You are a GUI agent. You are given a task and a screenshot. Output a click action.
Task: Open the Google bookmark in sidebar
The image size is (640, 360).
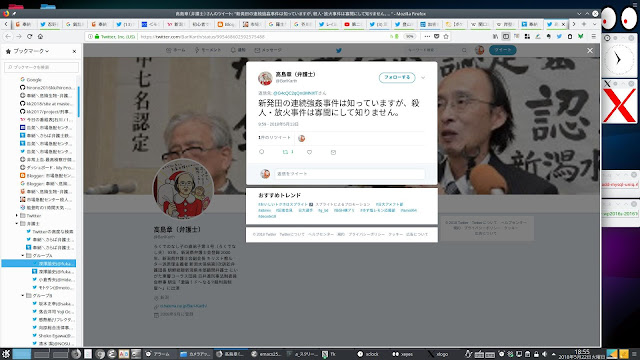tap(31, 80)
